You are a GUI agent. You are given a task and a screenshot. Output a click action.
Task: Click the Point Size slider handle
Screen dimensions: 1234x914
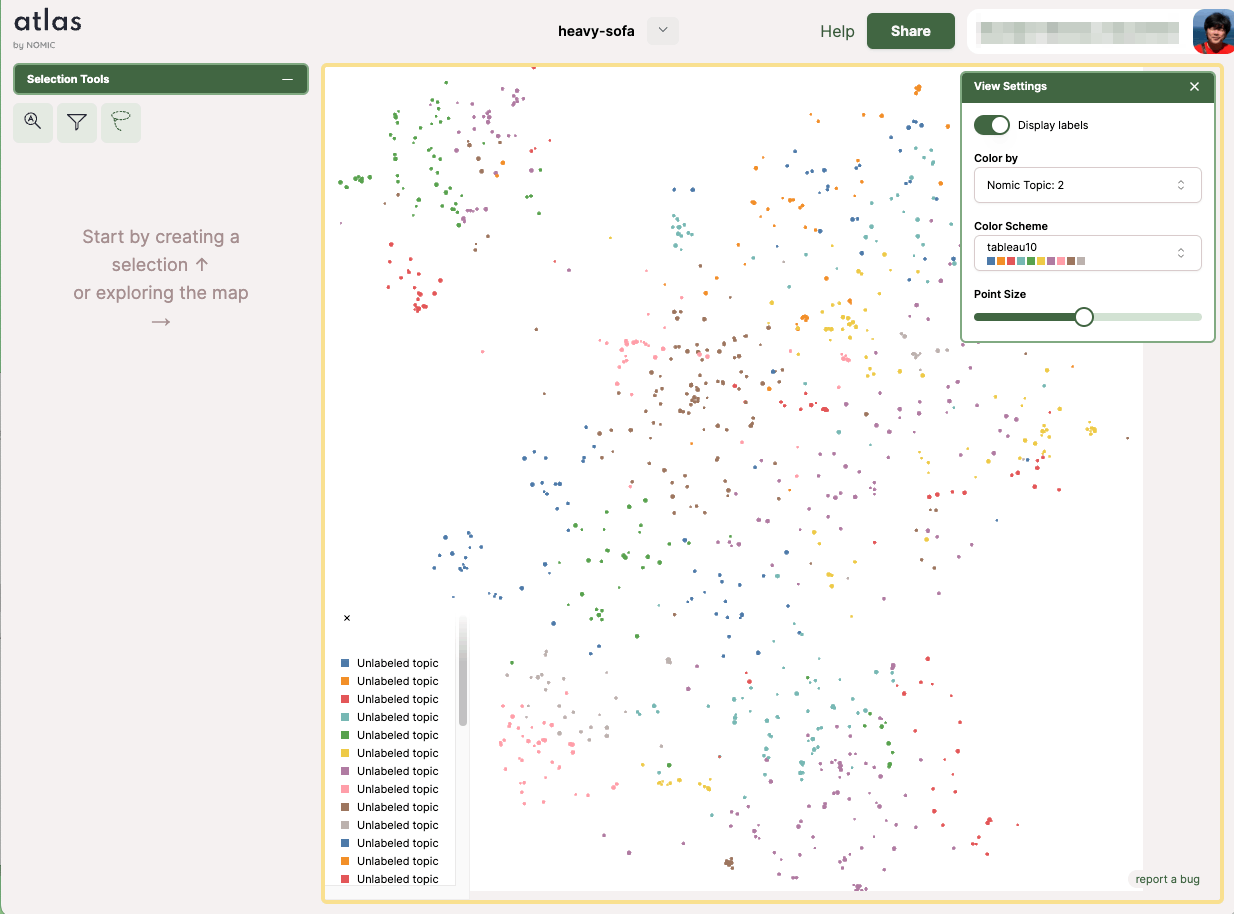click(x=1083, y=317)
